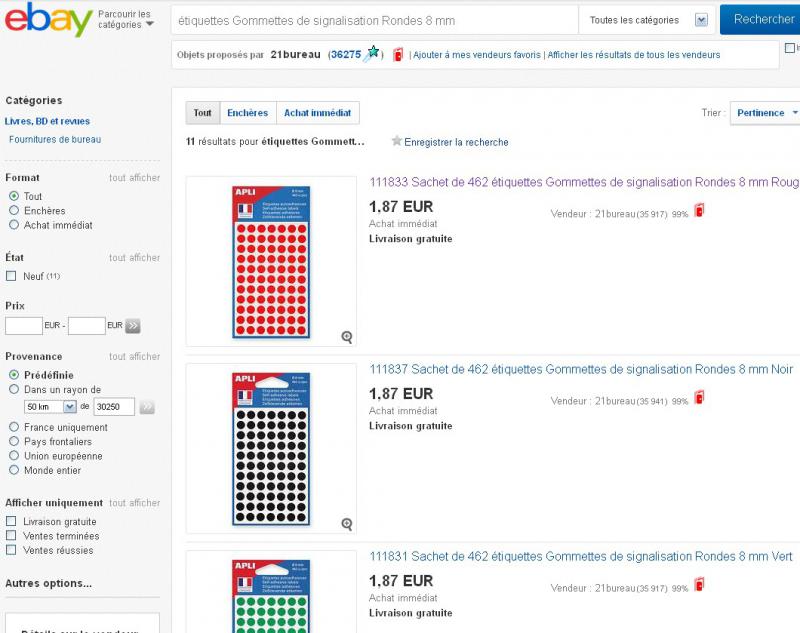This screenshot has height=633, width=800.
Task: Select Enchères format radio button
Action: [x=14, y=211]
